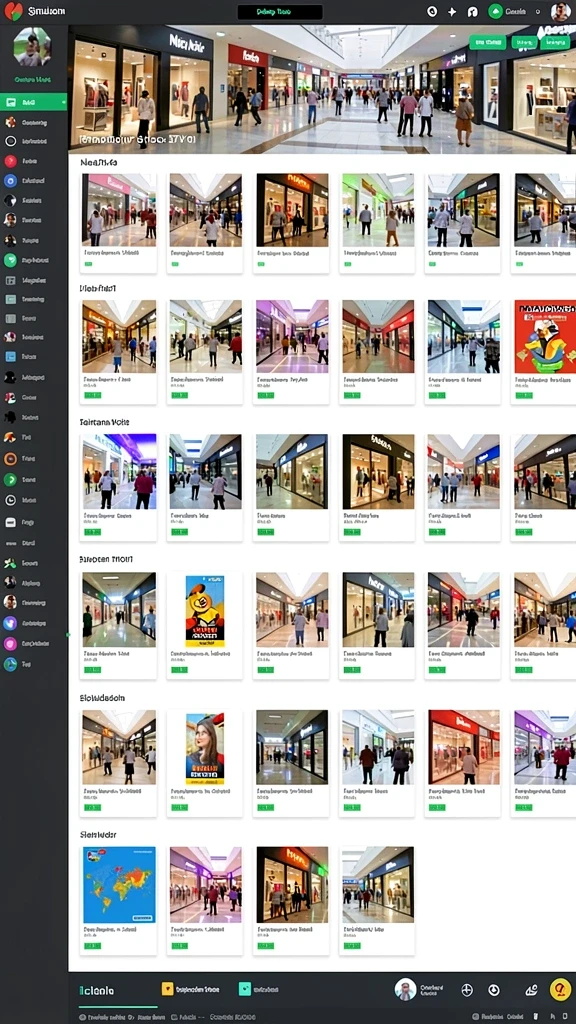Viewport: 576px width, 1024px height.
Task: Open the woman portrait poster thumbnail
Action: pos(205,748)
